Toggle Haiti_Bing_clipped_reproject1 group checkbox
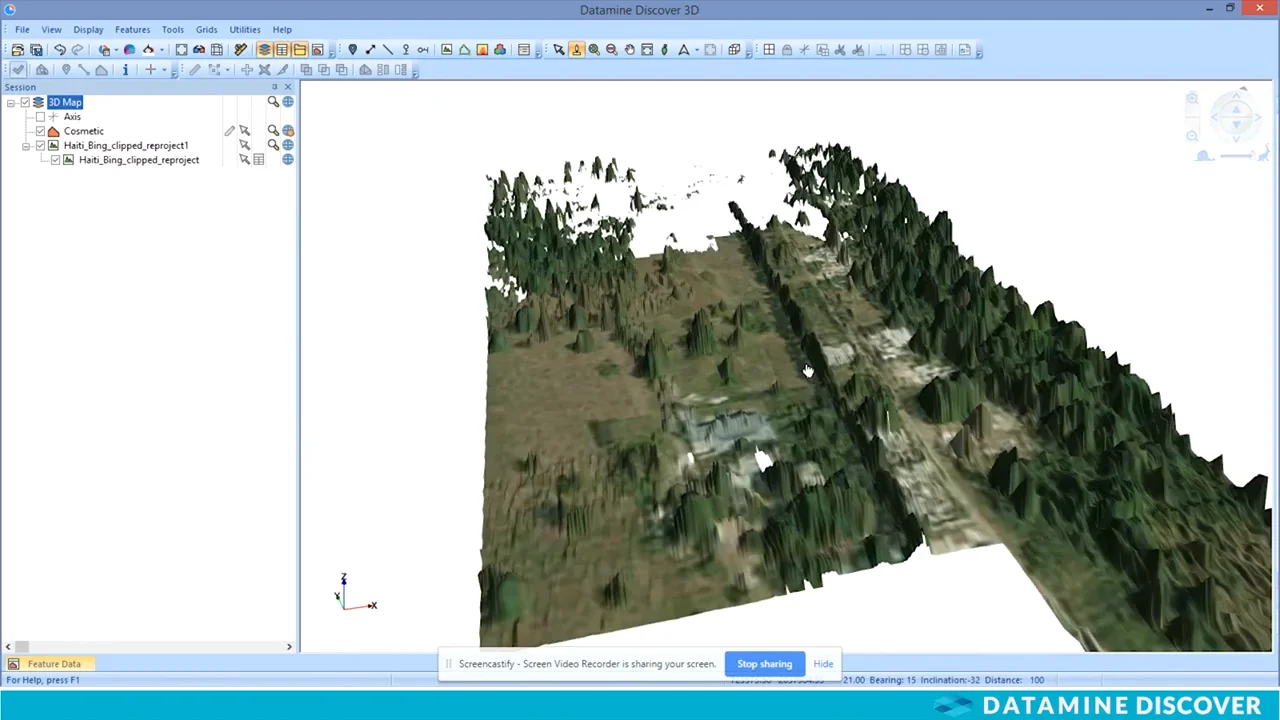 point(40,146)
